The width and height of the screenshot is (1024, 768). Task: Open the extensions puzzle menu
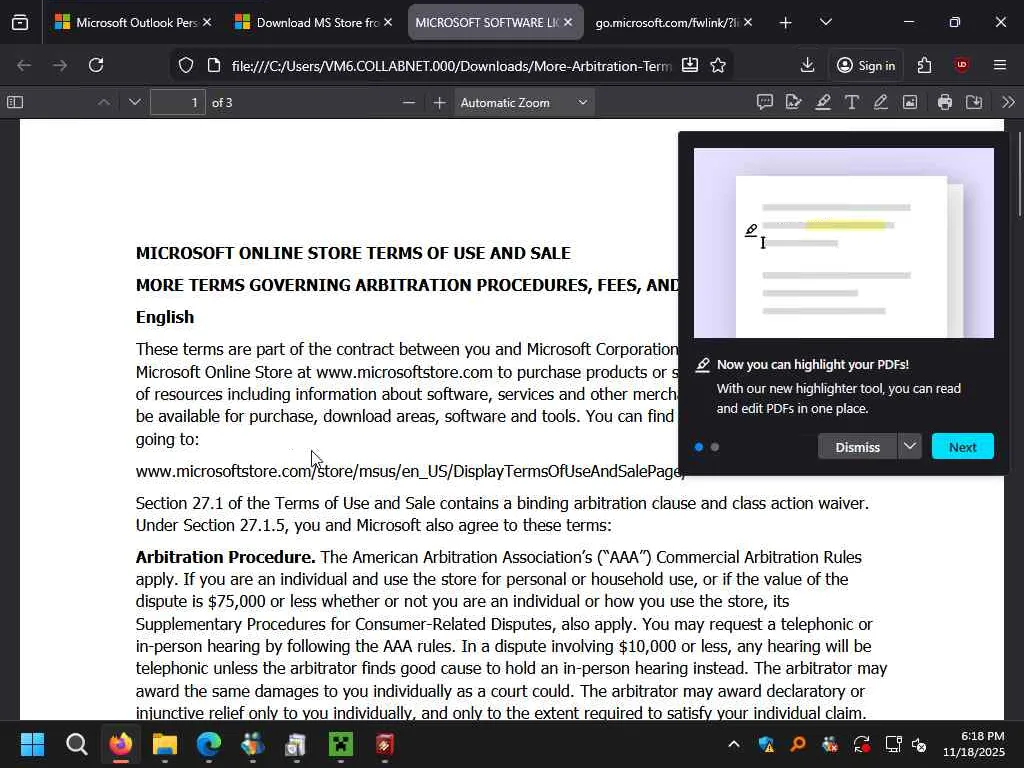click(924, 65)
